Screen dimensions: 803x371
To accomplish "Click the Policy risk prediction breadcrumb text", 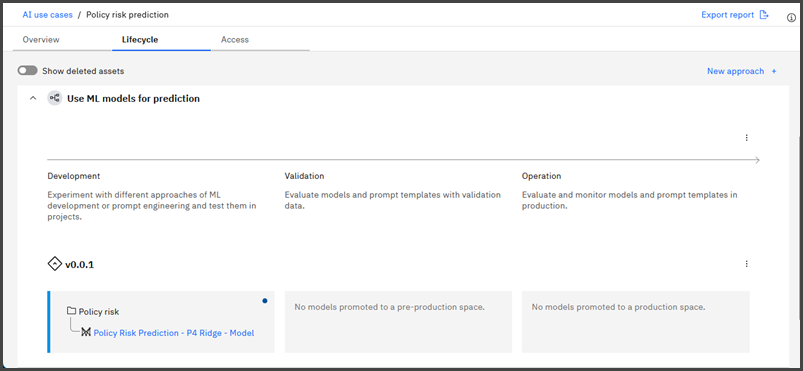I will pos(127,15).
